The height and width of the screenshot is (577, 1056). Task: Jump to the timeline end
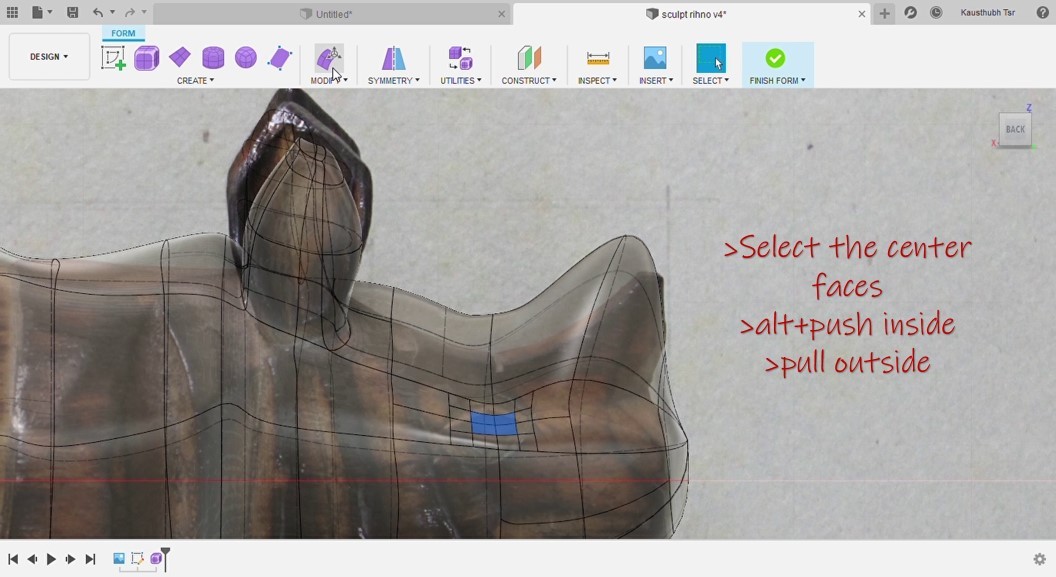tap(90, 559)
